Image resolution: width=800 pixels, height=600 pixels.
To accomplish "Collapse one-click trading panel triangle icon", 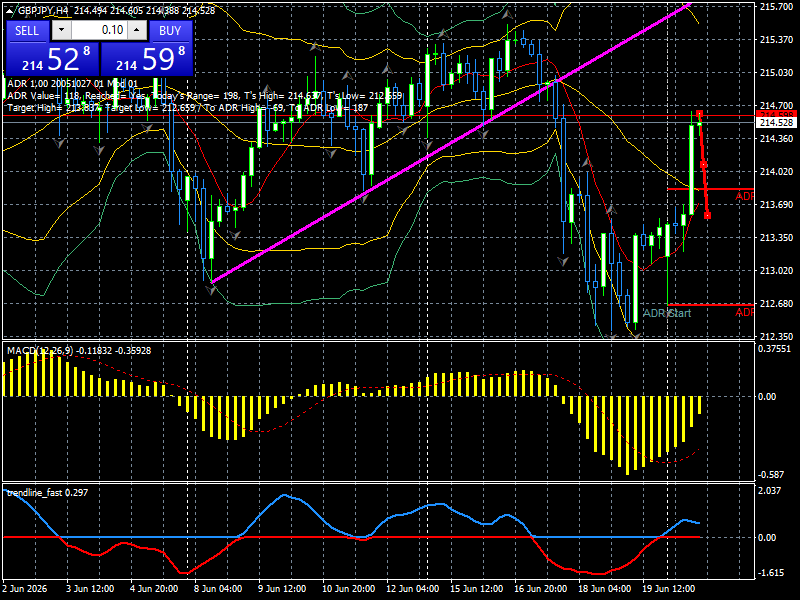I will click(10, 10).
